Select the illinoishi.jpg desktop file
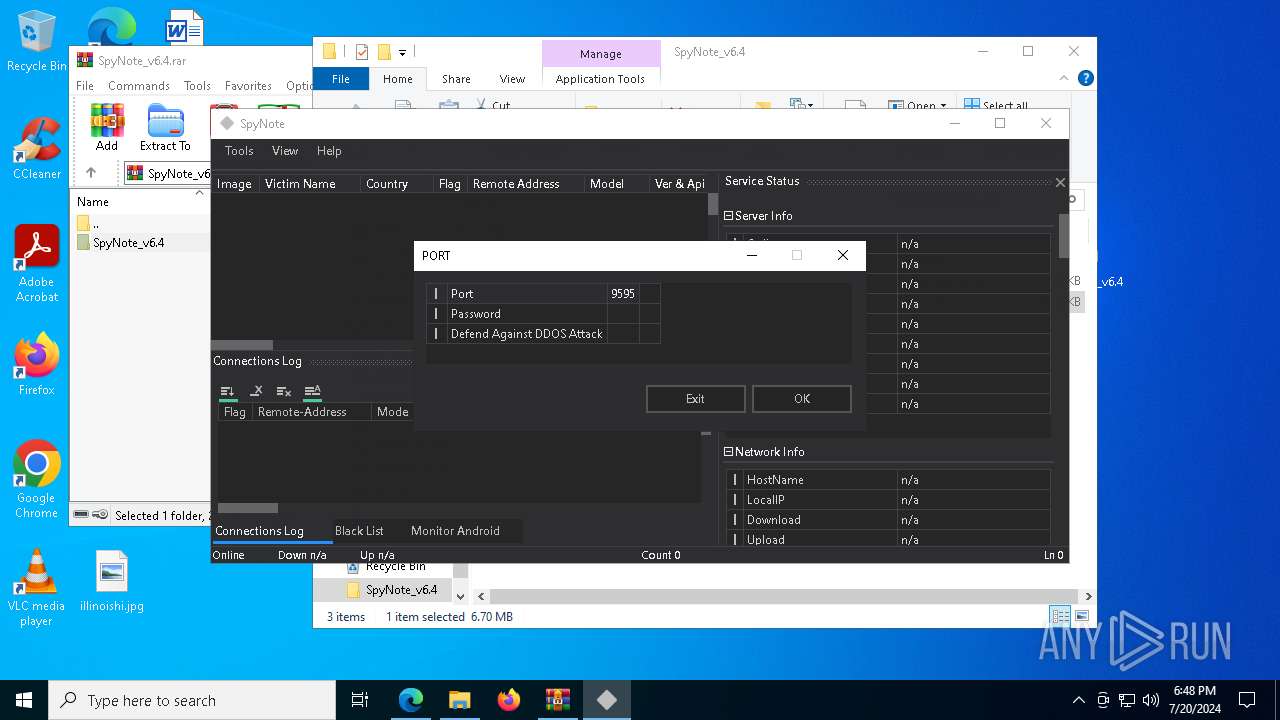The width and height of the screenshot is (1280, 720). 112,581
